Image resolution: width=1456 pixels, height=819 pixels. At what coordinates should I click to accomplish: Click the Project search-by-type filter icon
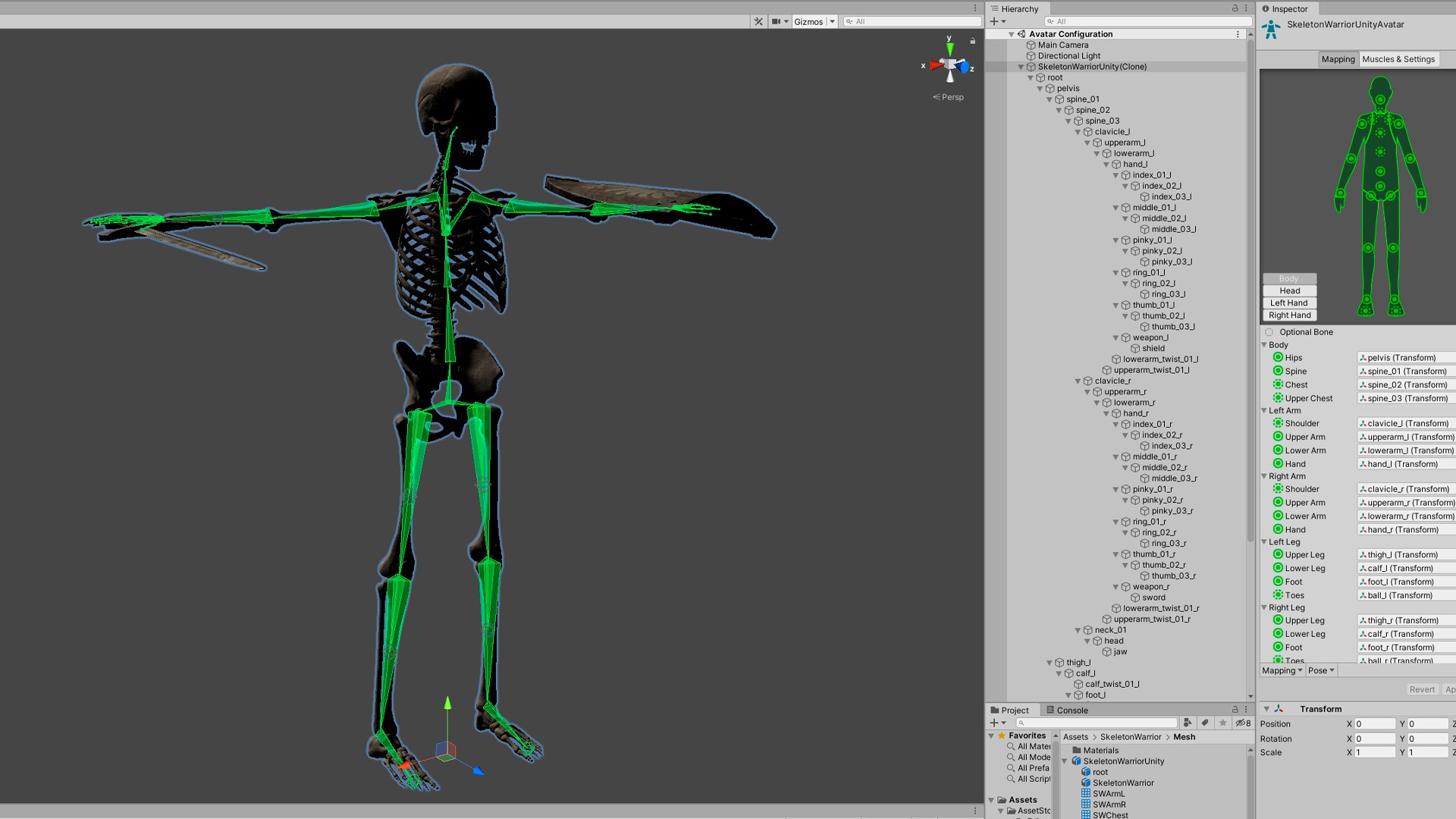1187,723
